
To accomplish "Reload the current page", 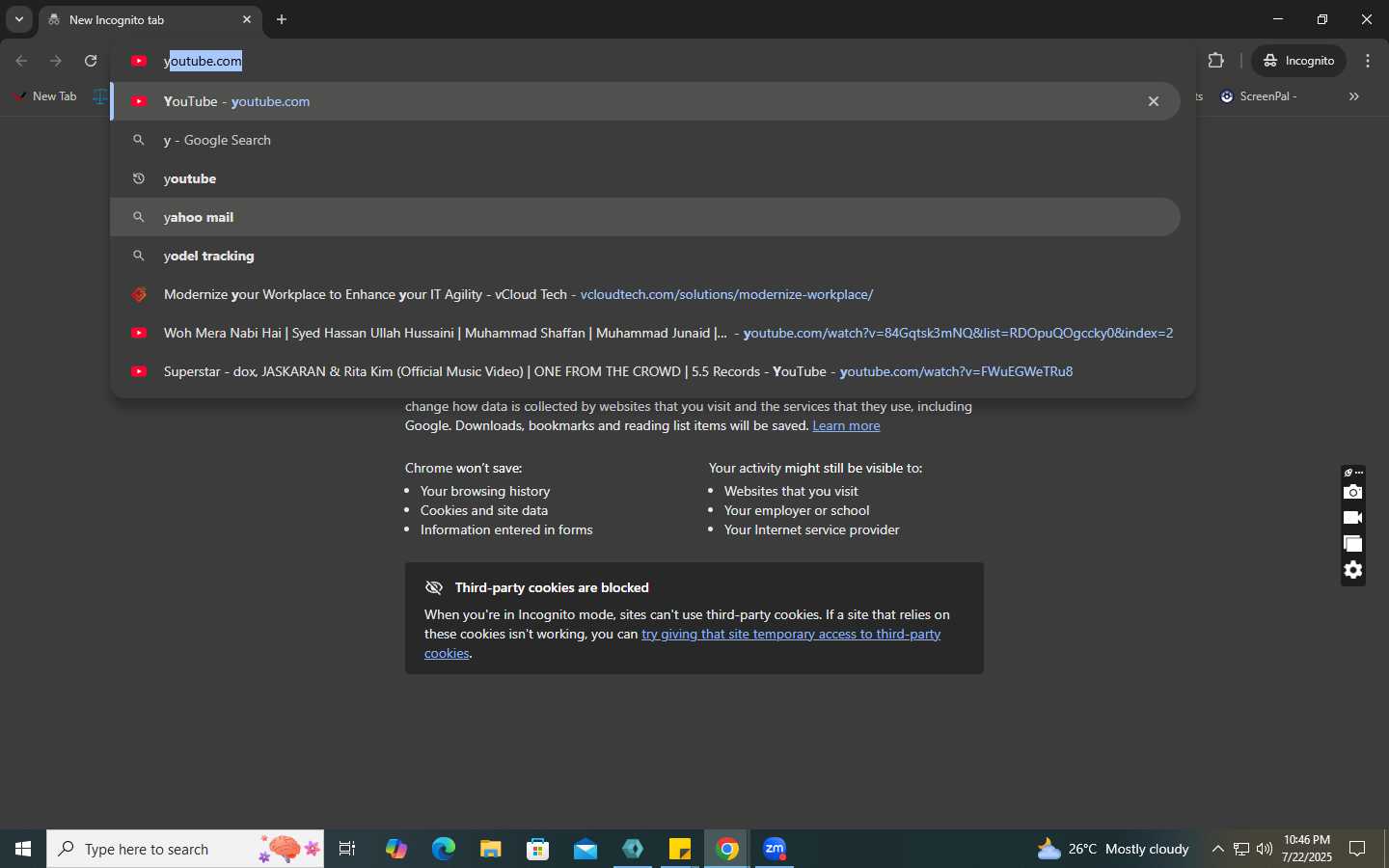I will [91, 61].
